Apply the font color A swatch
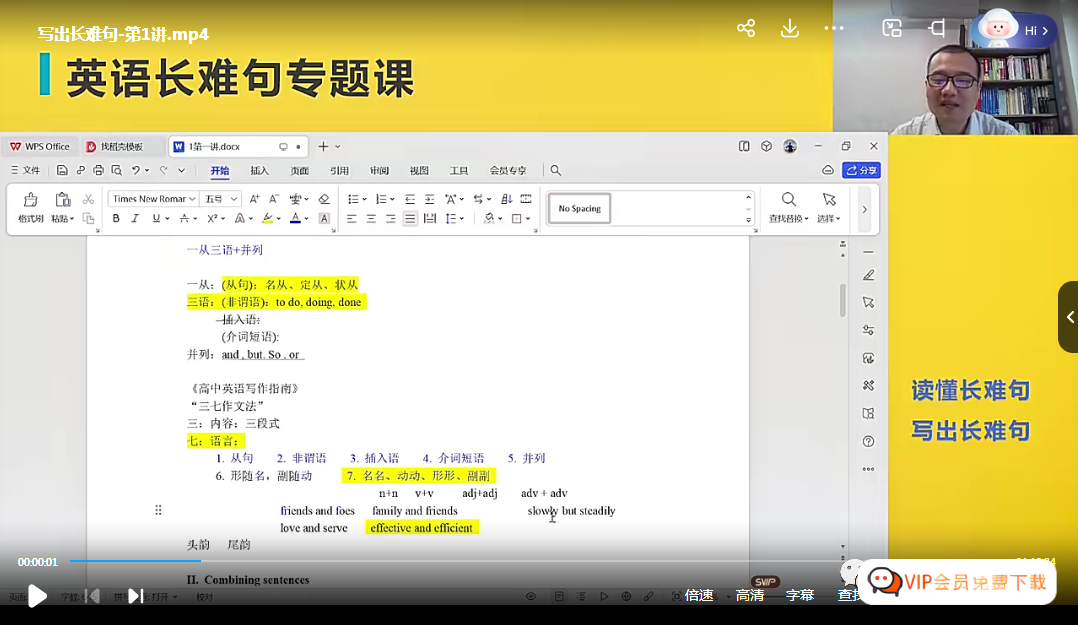The height and width of the screenshot is (625, 1078). click(296, 219)
